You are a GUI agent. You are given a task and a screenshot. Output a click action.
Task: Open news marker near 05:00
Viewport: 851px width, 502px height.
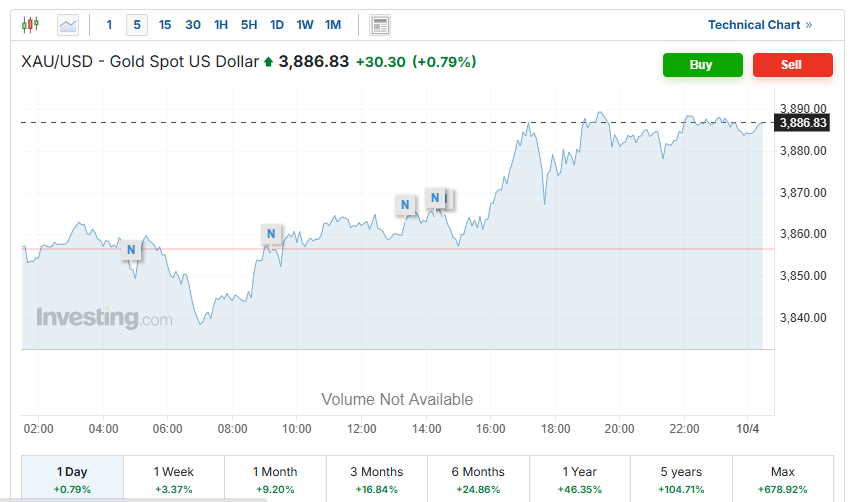coord(130,249)
